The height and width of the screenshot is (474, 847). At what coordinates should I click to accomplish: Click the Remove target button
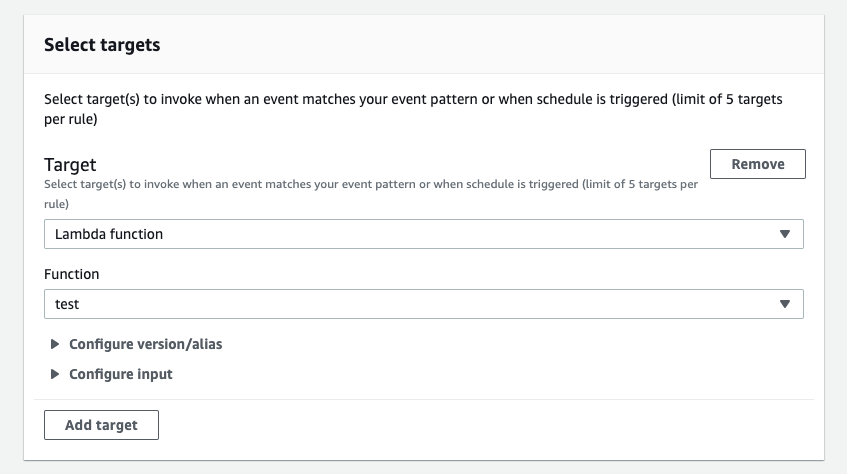point(757,164)
